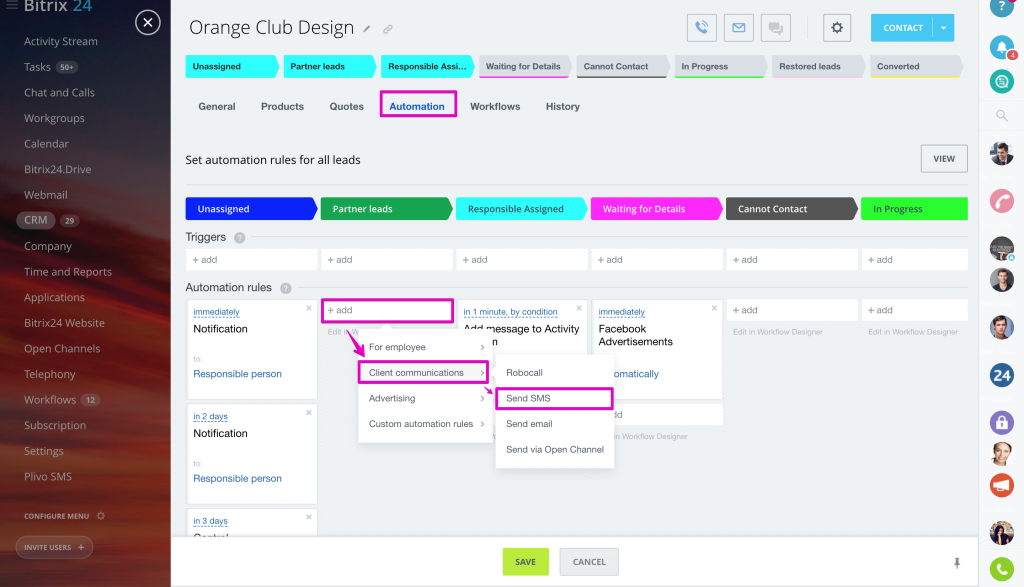Screen dimensions: 1024x587
Task: Click the purple lock icon in the right sidebar
Action: coord(1001,422)
